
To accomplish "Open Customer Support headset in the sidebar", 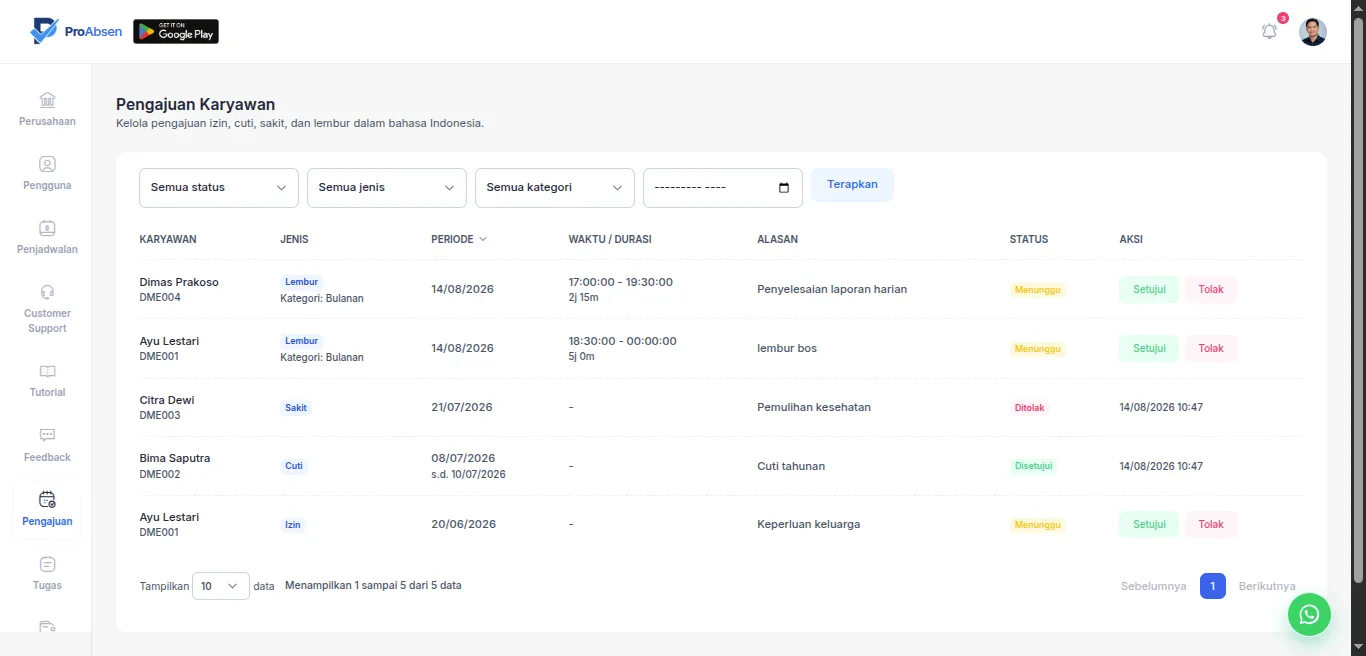I will (x=47, y=309).
